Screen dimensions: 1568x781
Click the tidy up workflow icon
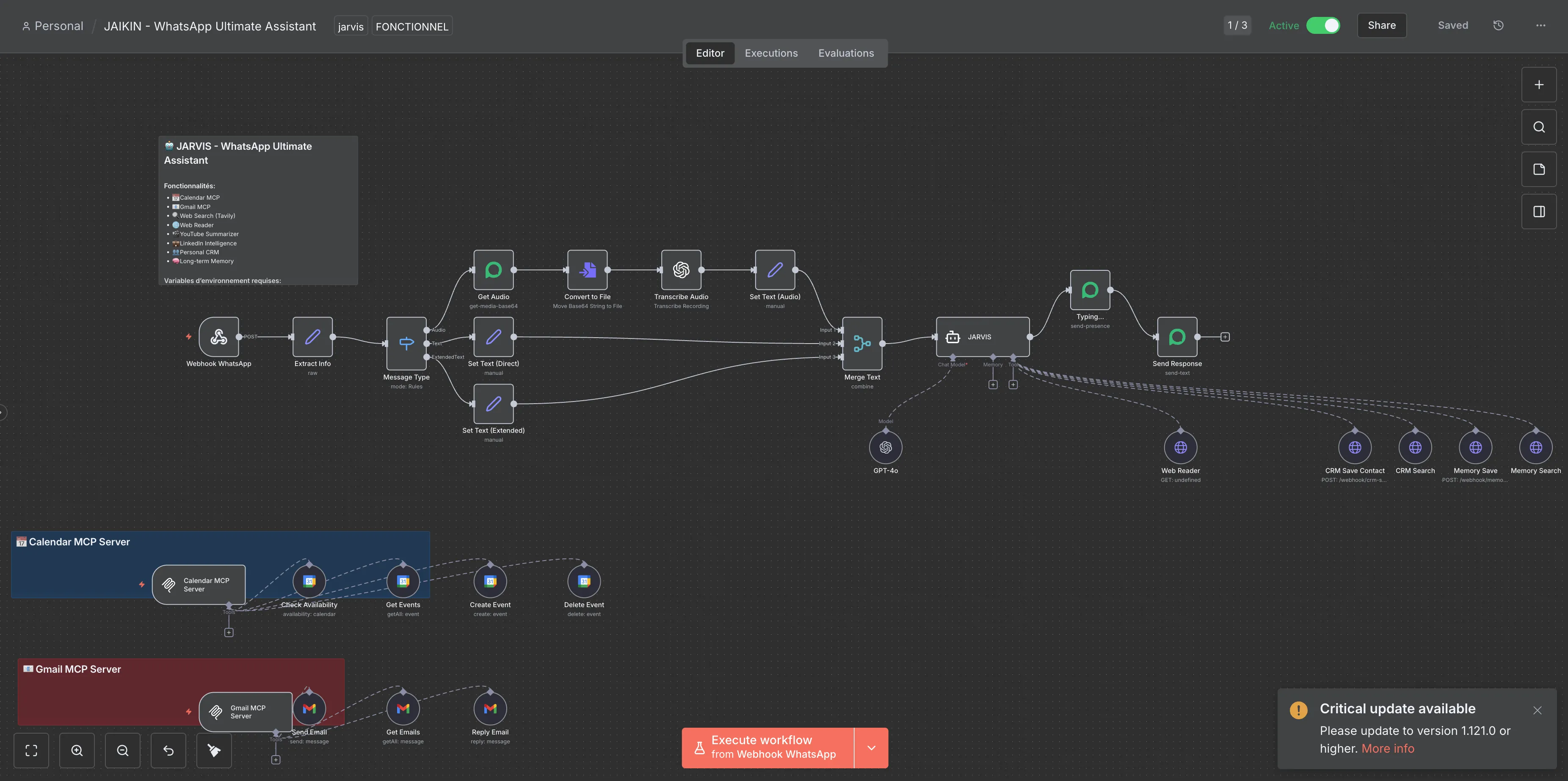coord(214,750)
